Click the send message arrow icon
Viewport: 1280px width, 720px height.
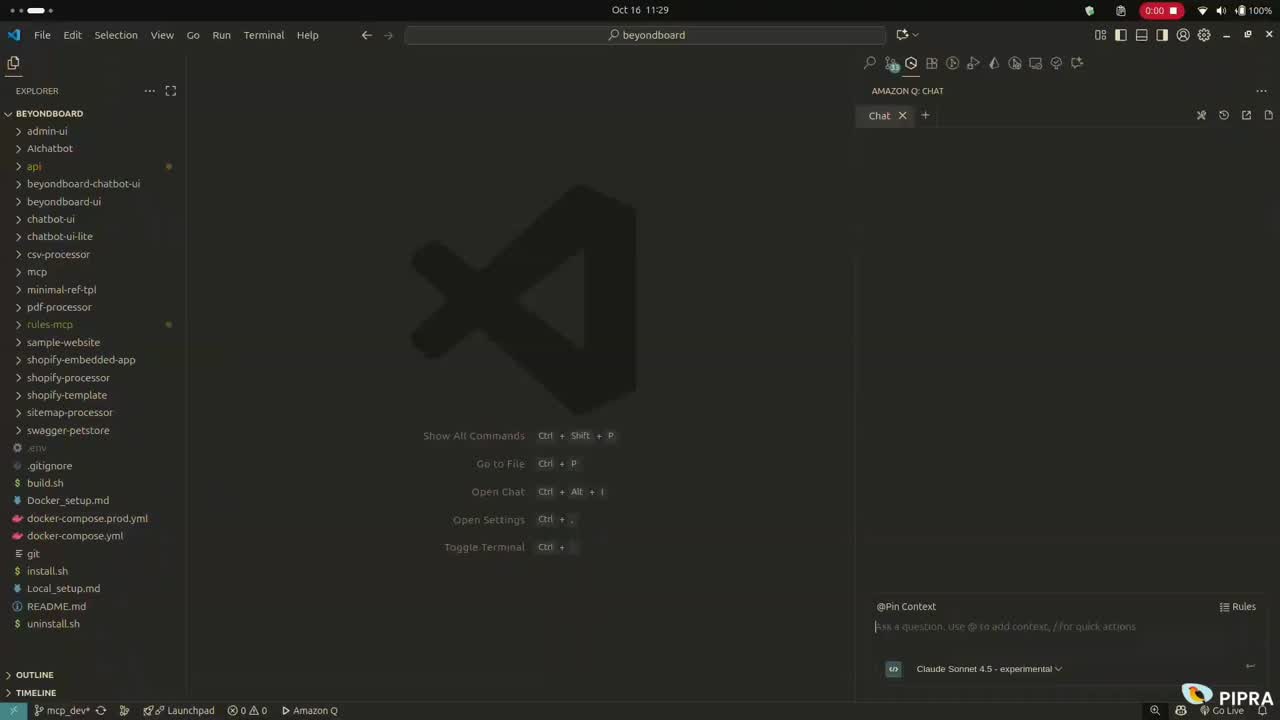coord(1250,666)
